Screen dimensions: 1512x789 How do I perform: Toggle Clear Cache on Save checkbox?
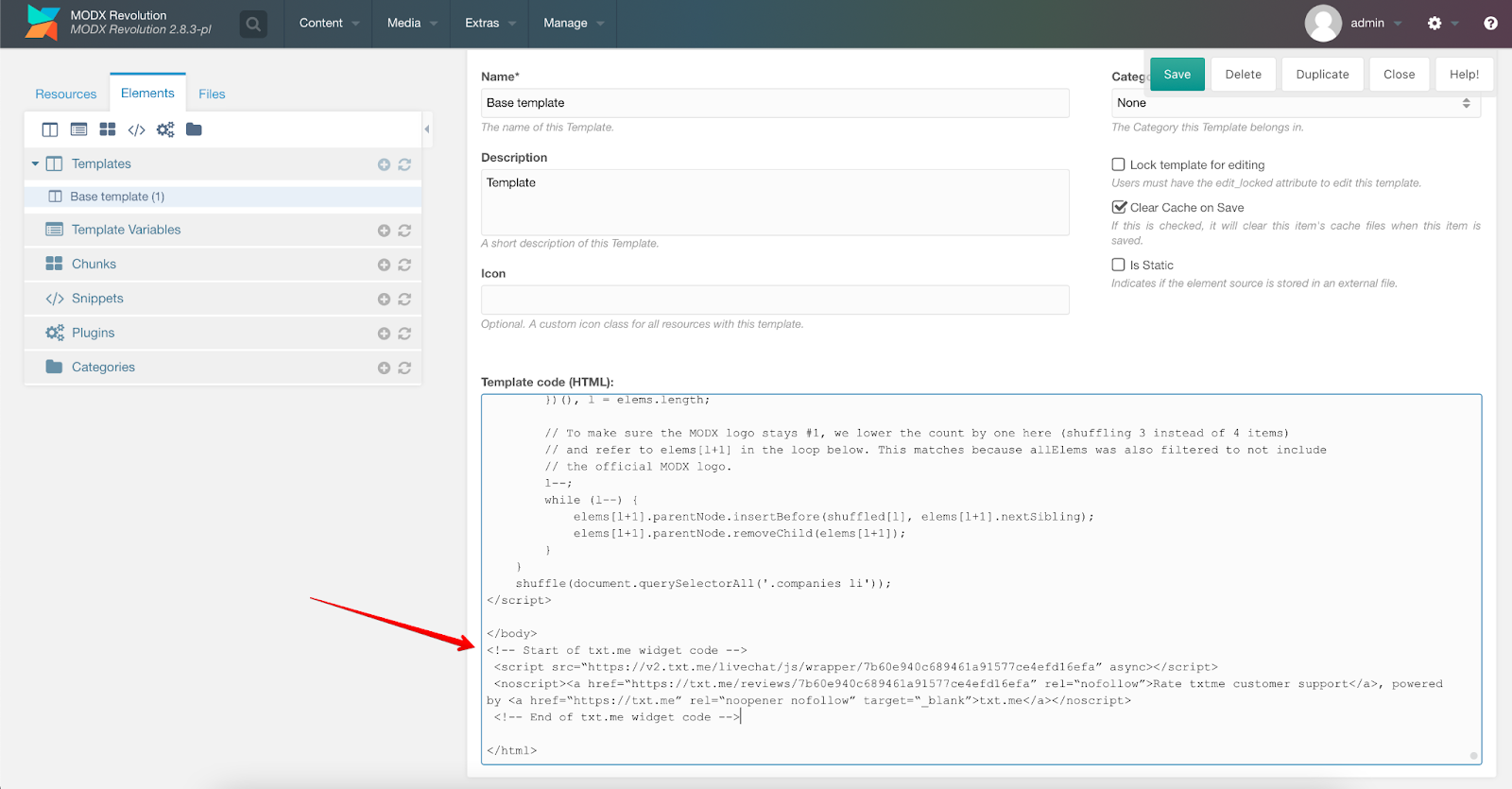click(1119, 207)
